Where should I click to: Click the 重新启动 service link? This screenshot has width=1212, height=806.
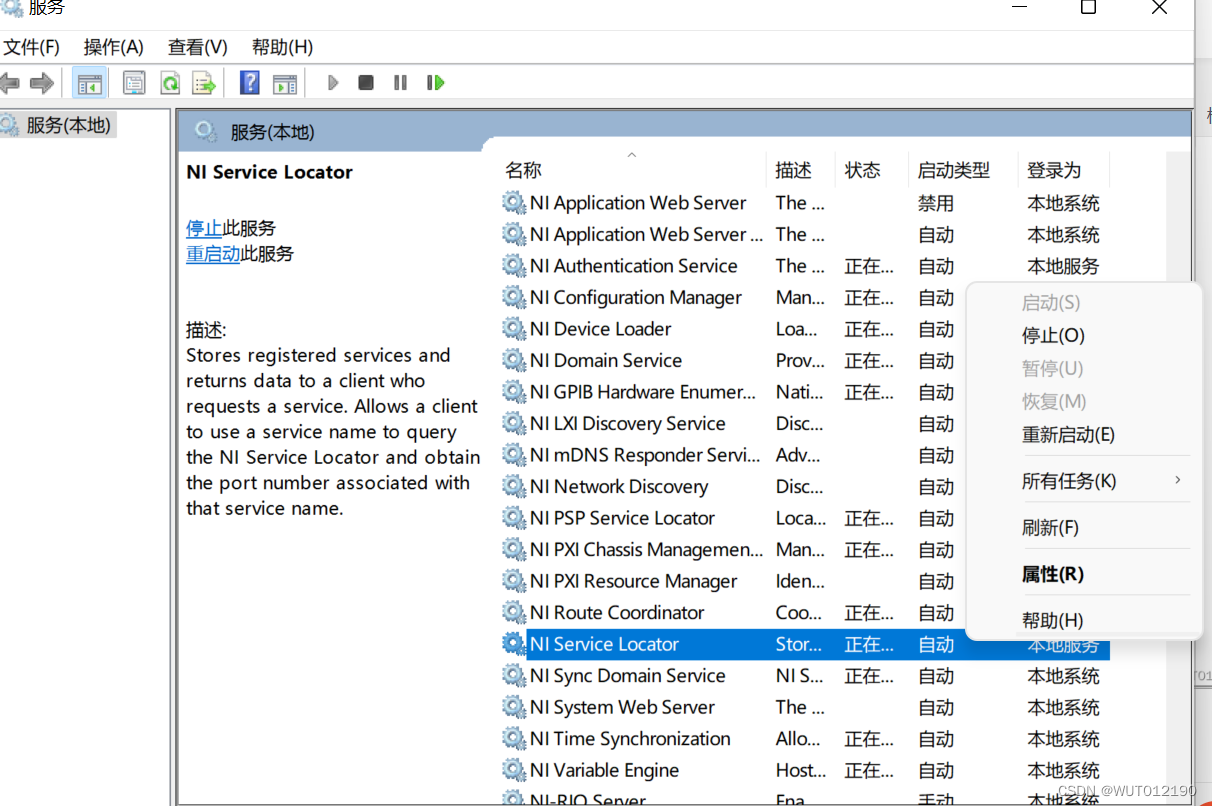(213, 254)
